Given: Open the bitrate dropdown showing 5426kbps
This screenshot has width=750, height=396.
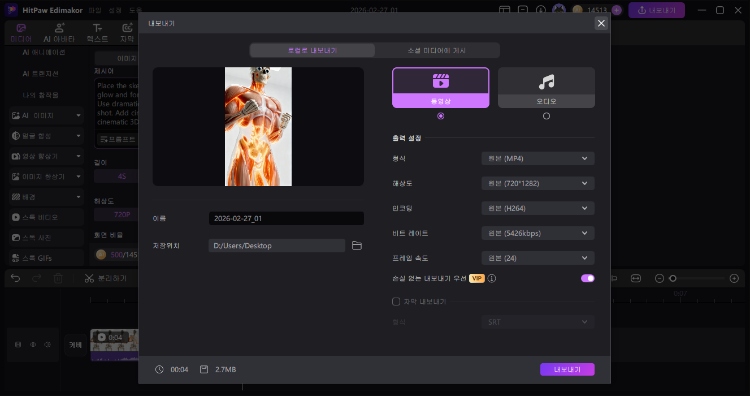Looking at the screenshot, I should click(538, 233).
